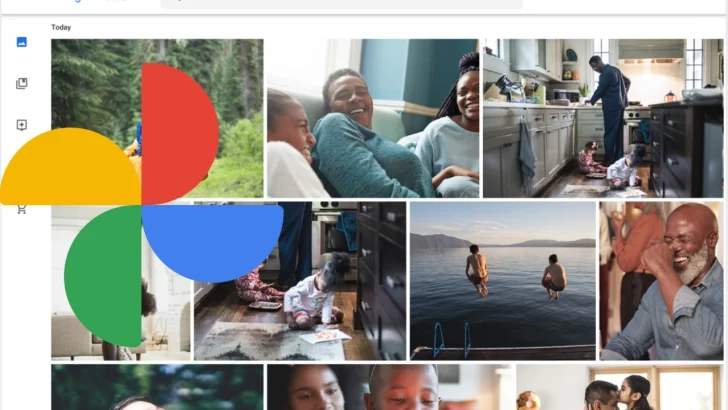Open the living room sofa photo

click(121, 281)
